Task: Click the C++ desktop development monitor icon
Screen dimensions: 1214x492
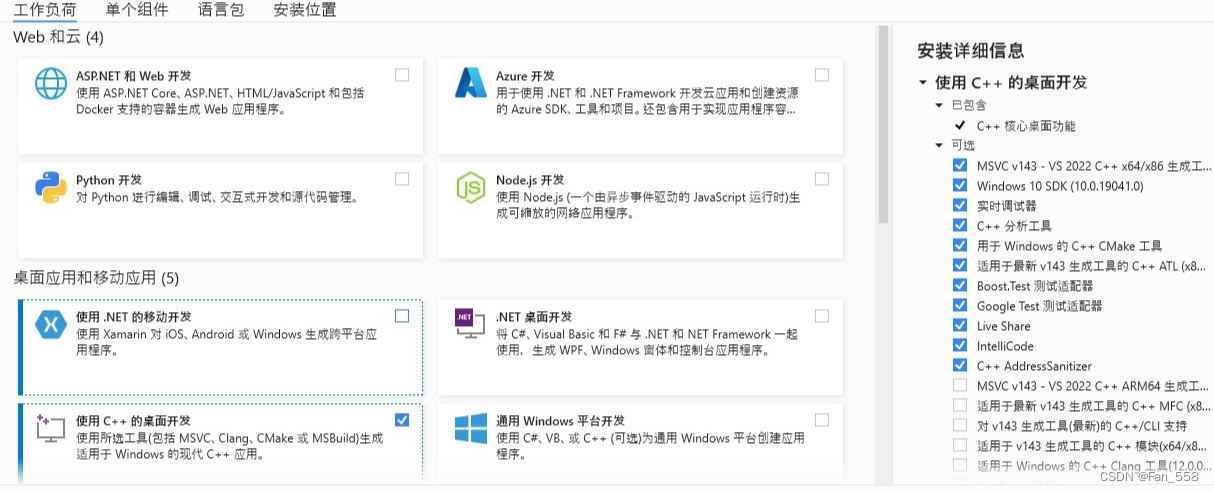Action: click(x=51, y=429)
